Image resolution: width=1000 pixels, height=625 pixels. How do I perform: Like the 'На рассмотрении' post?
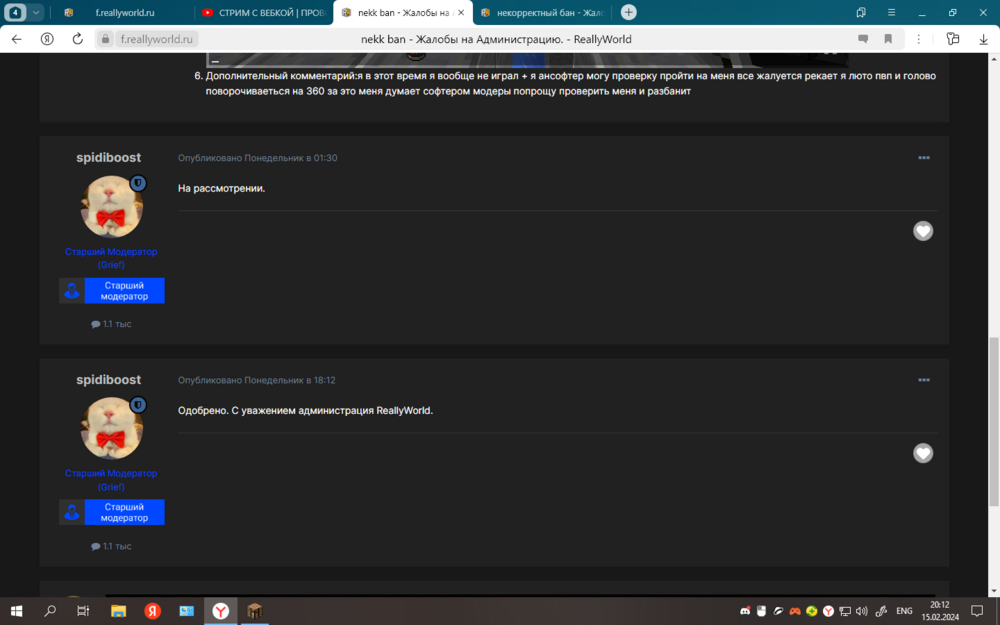923,231
